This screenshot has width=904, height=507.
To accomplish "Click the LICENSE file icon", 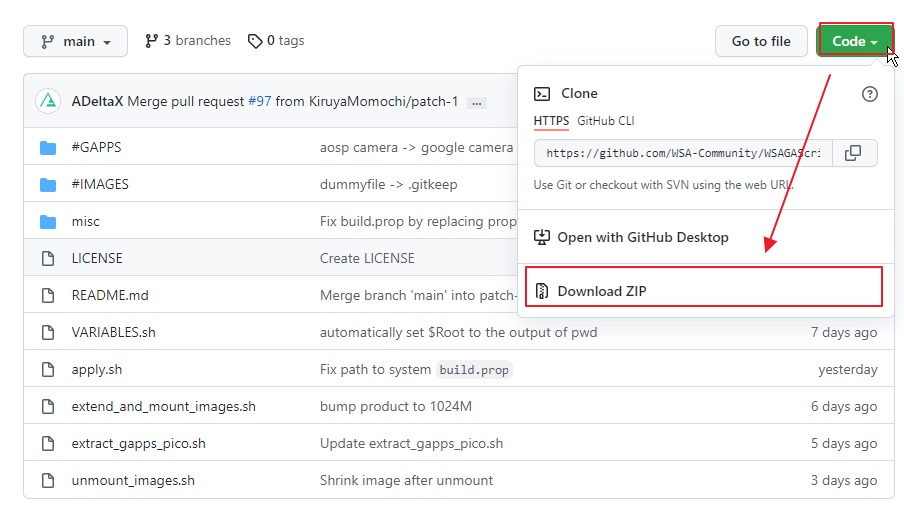I will coord(48,258).
